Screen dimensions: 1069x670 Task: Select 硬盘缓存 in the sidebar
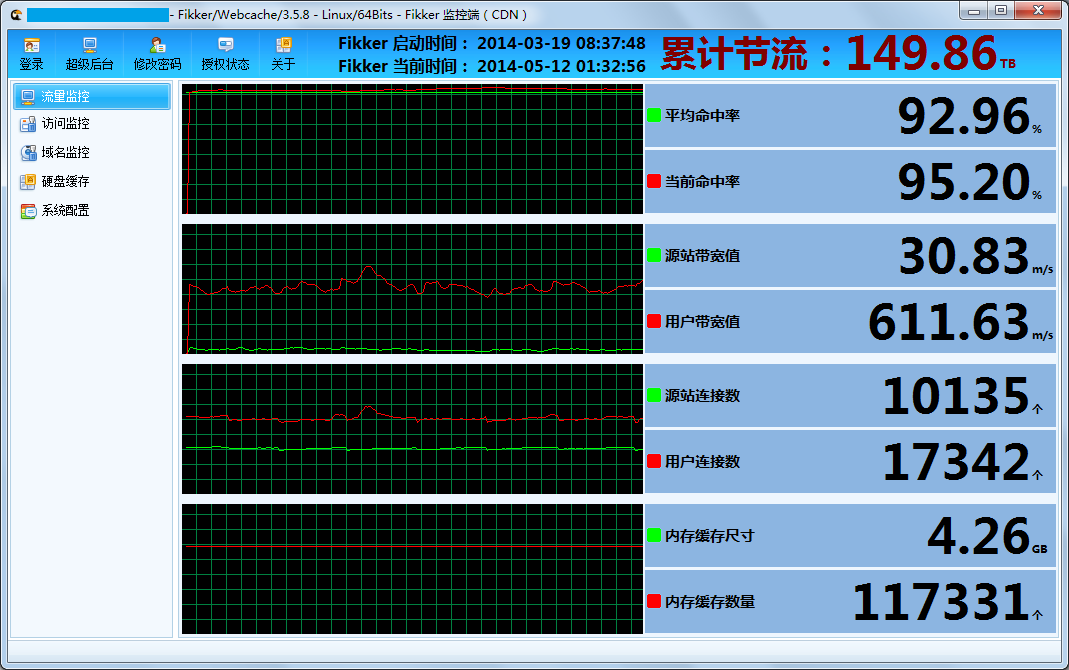(65, 182)
